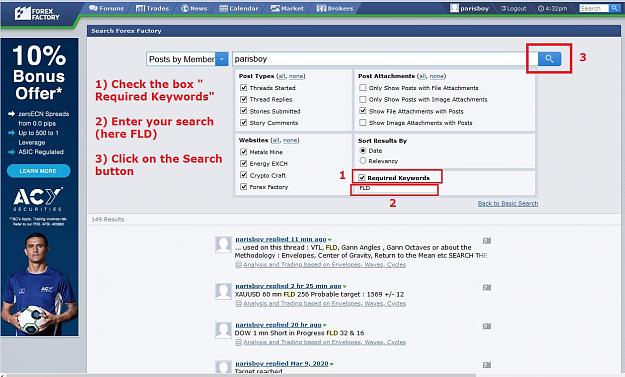Check Only Show Posts with File Attachments

click(363, 88)
